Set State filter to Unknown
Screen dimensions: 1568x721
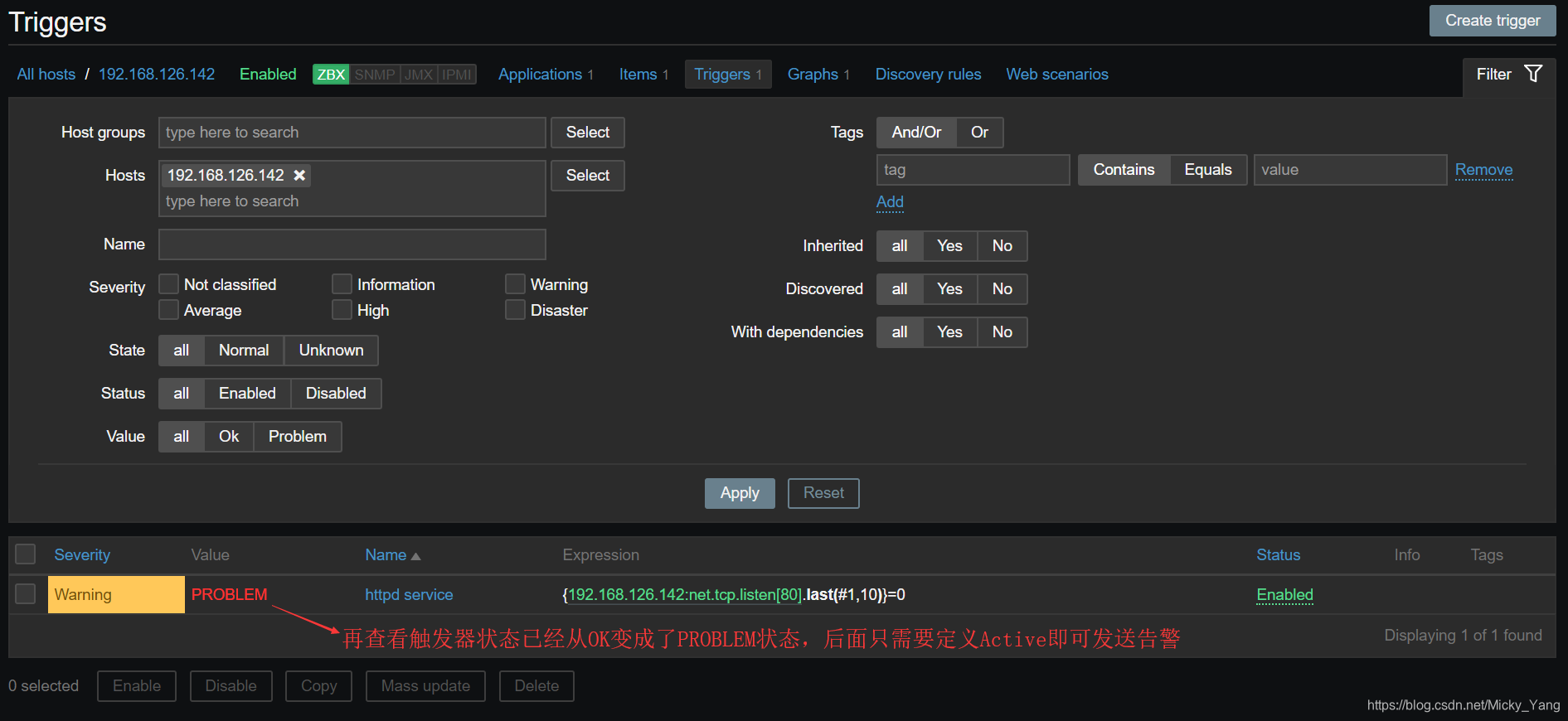[331, 351]
